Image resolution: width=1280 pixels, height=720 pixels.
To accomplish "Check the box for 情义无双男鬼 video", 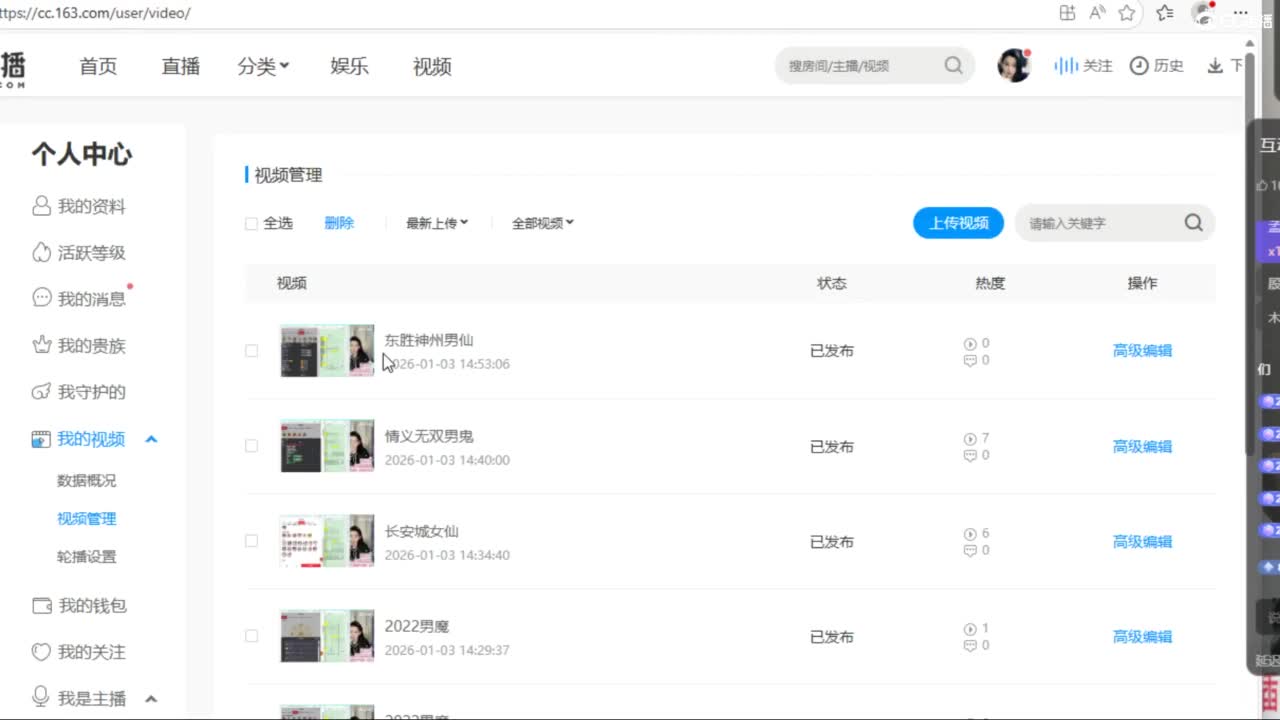I will (251, 446).
